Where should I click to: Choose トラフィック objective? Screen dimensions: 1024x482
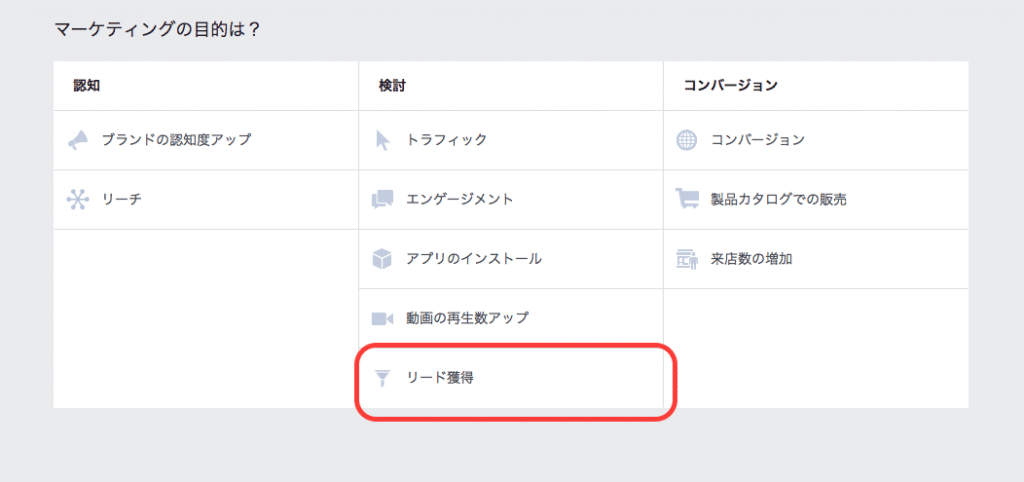pos(511,140)
